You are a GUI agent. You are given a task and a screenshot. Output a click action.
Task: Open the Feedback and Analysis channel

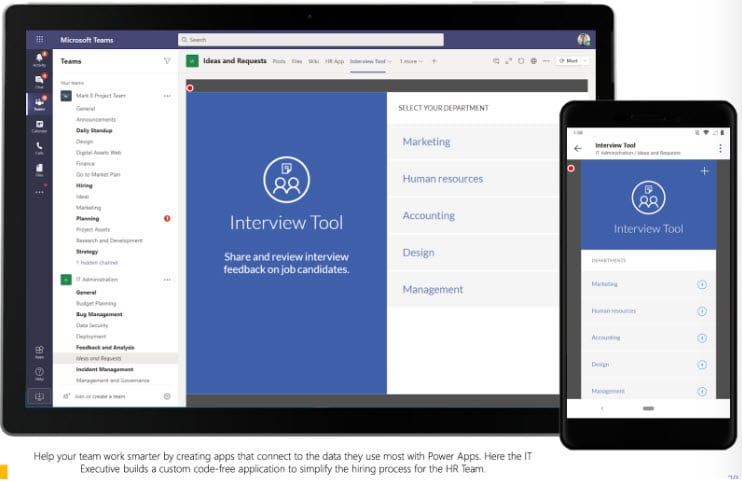105,347
